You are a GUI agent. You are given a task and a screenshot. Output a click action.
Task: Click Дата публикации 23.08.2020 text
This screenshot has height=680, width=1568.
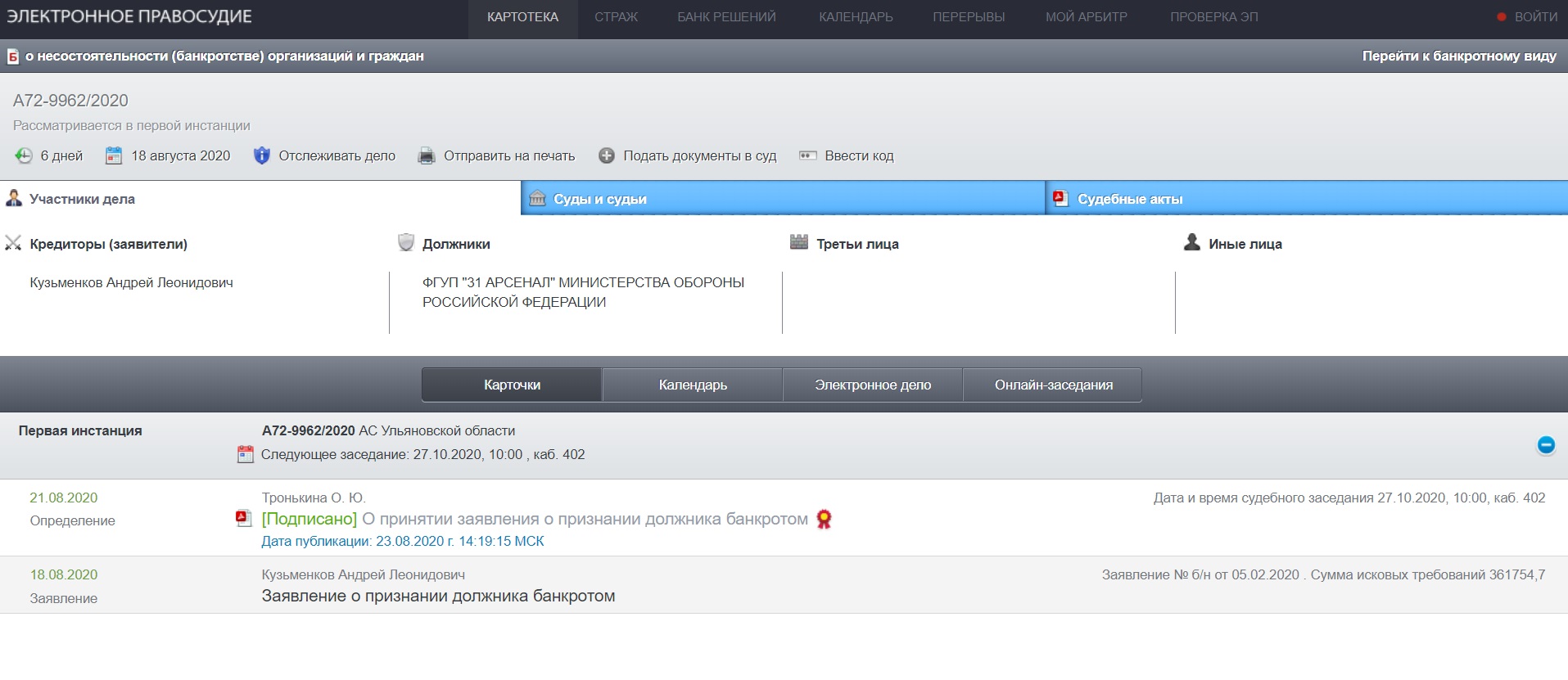pos(402,541)
